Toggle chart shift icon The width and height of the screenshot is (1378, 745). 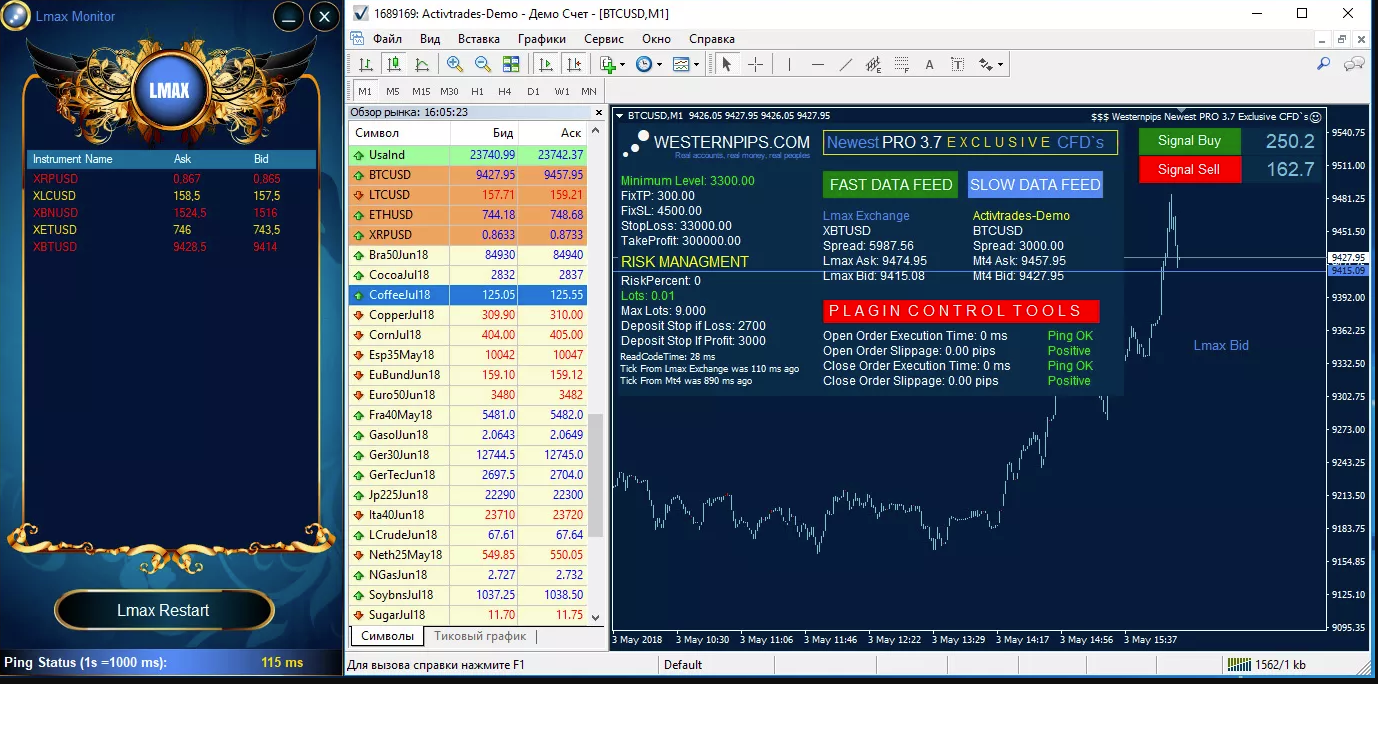pyautogui.click(x=574, y=64)
